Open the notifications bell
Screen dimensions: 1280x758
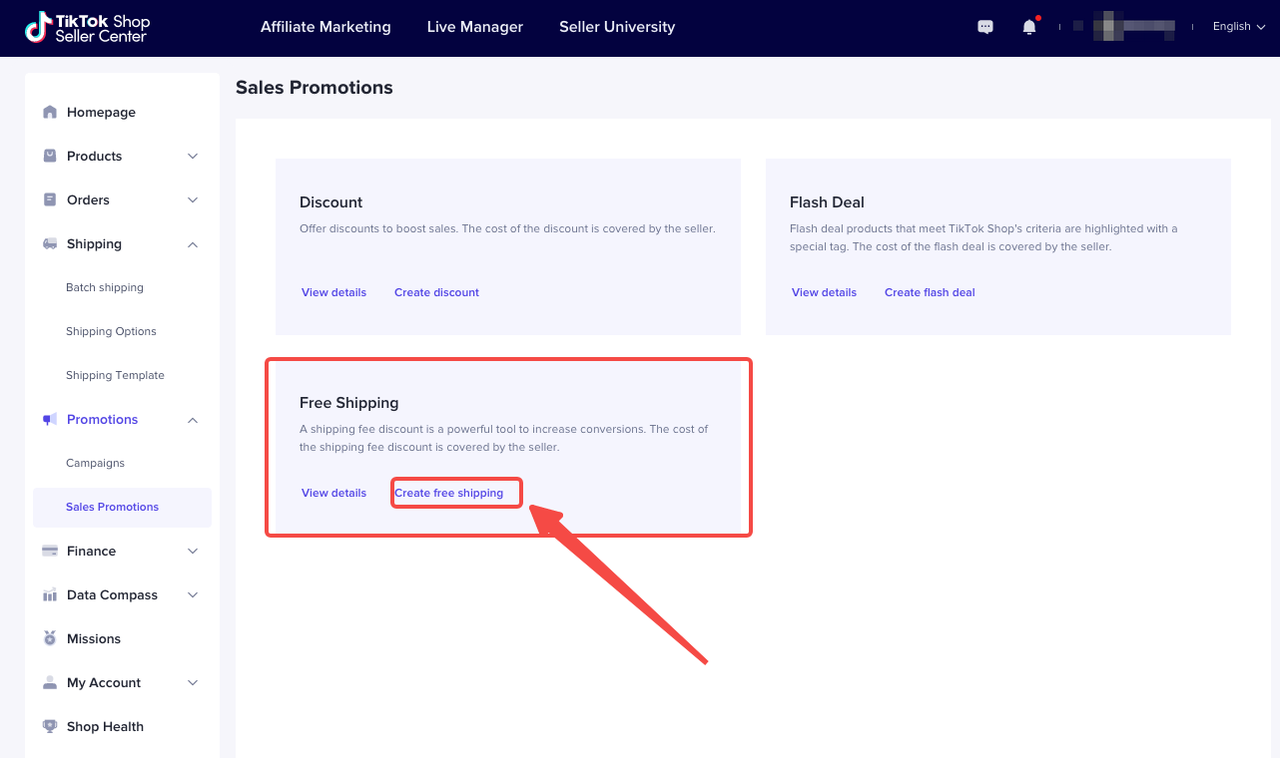[x=1029, y=27]
